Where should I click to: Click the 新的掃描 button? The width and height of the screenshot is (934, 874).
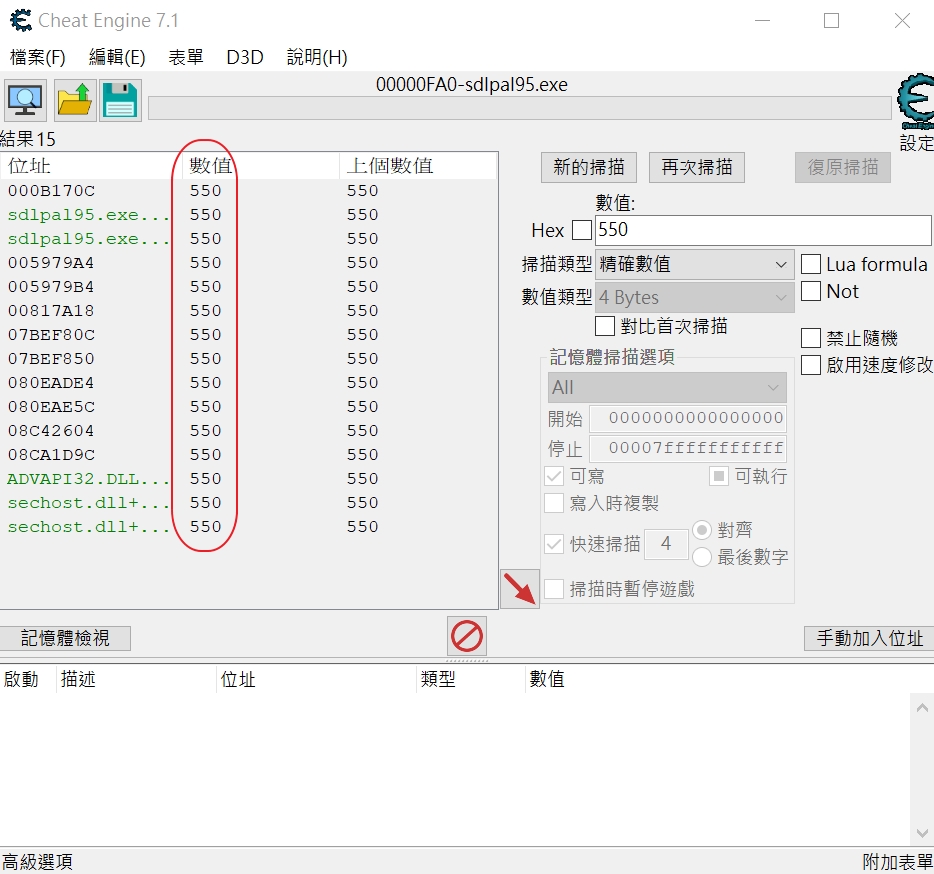[x=589, y=167]
